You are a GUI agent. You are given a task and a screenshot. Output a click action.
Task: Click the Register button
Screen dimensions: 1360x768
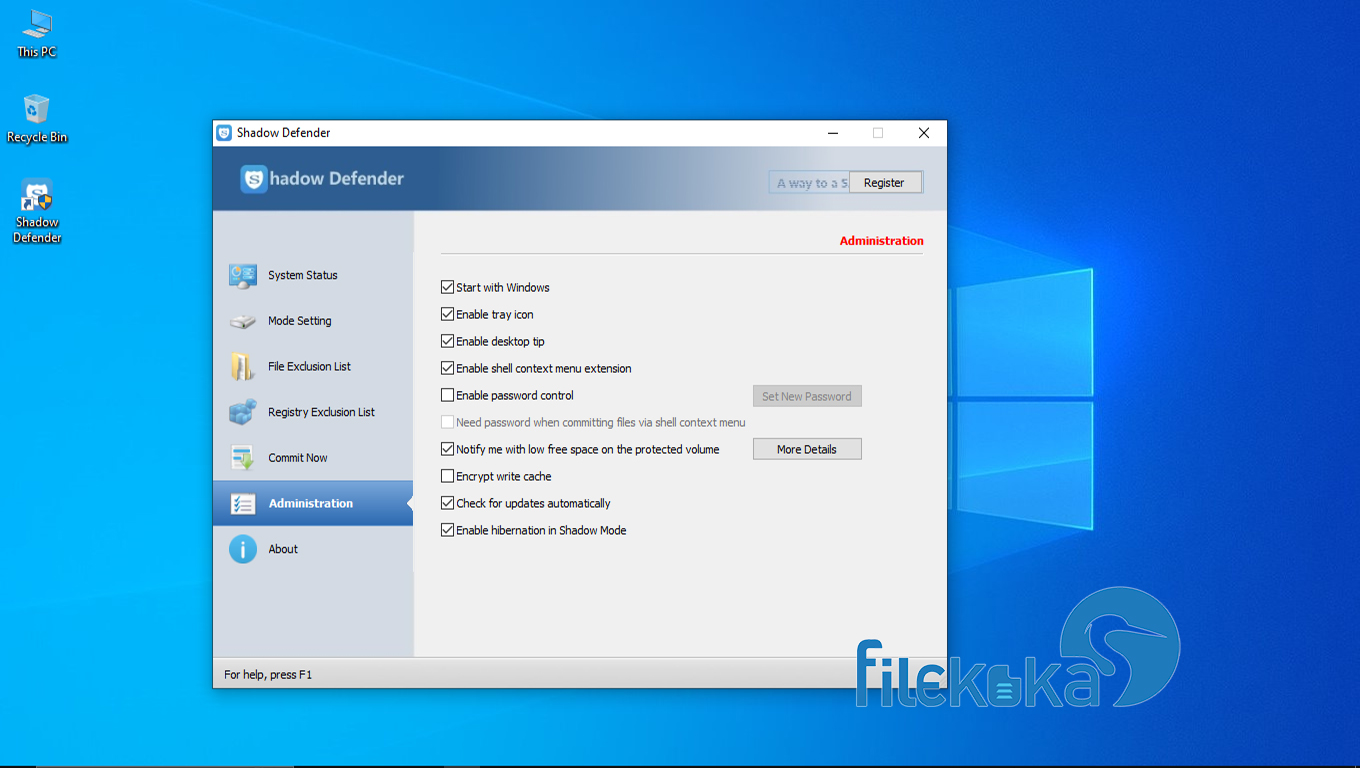(x=885, y=183)
